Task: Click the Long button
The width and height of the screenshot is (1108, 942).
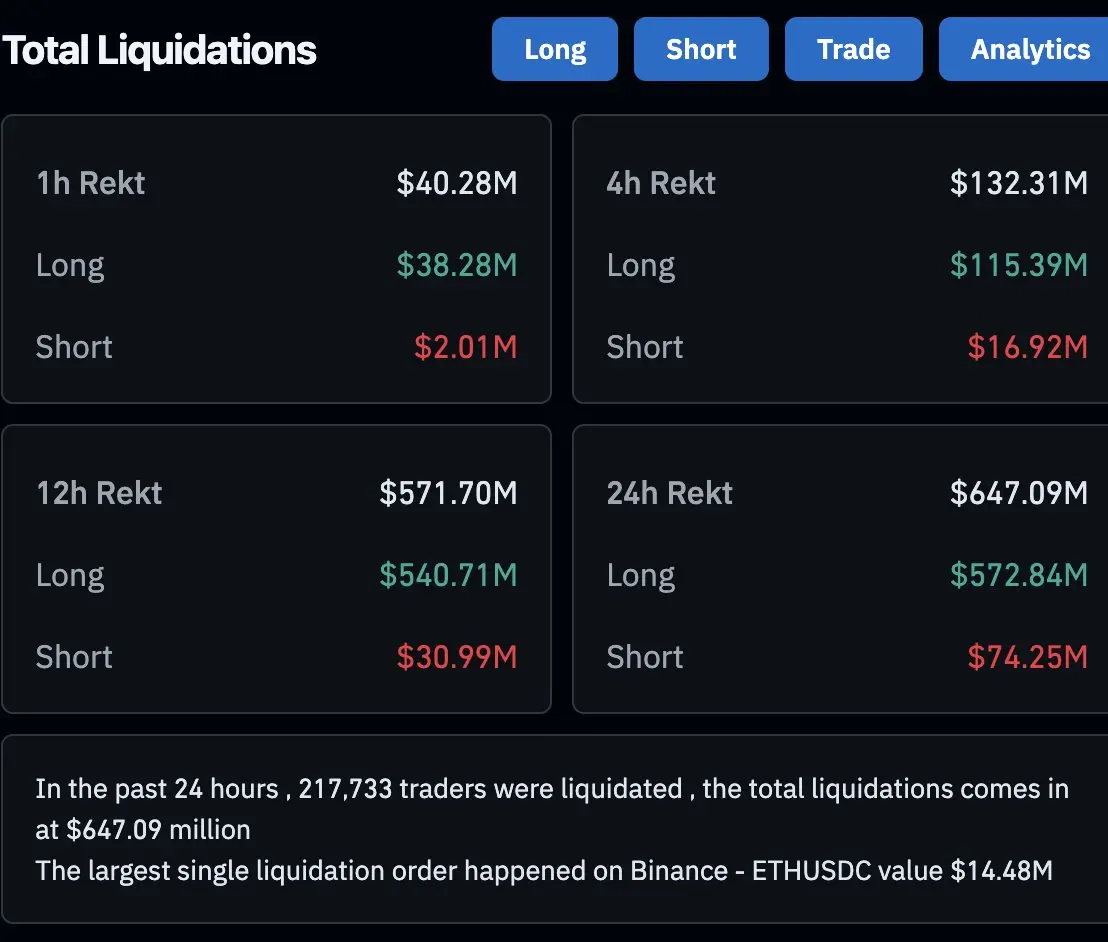Action: point(555,49)
